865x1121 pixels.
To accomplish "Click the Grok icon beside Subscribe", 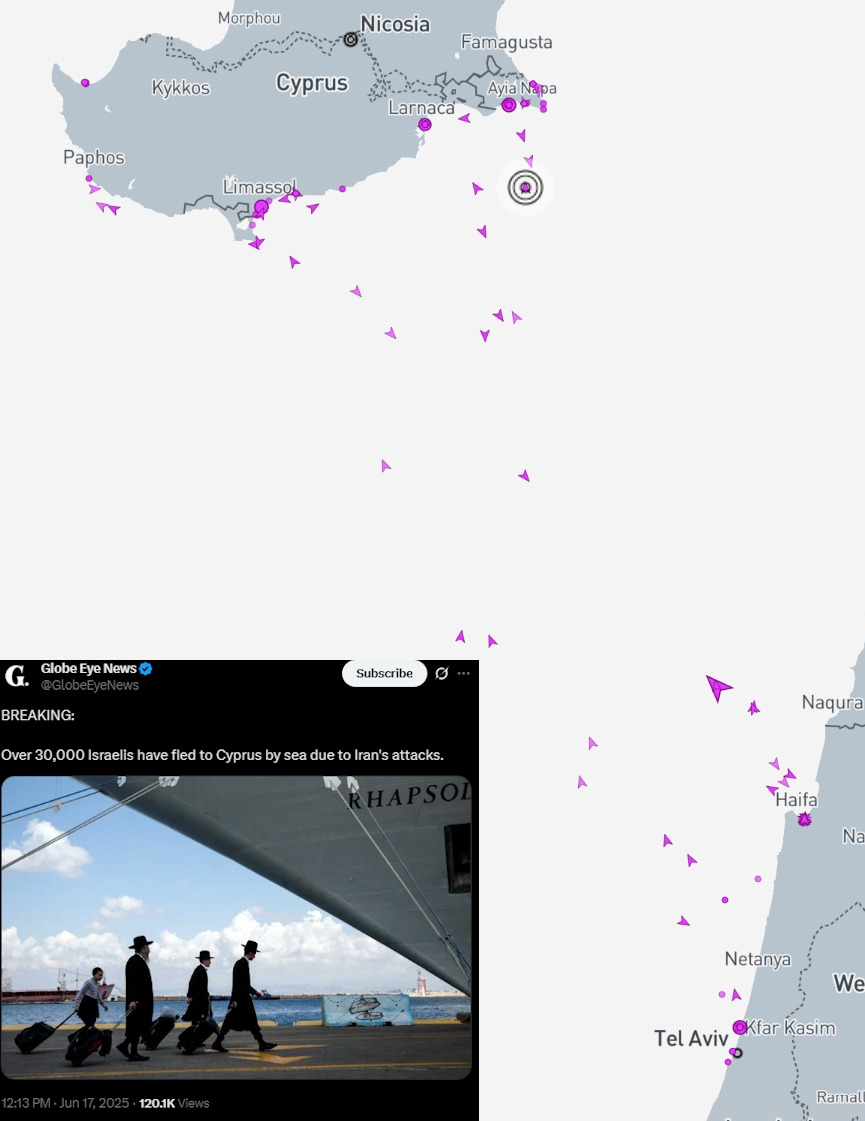I will pyautogui.click(x=442, y=673).
